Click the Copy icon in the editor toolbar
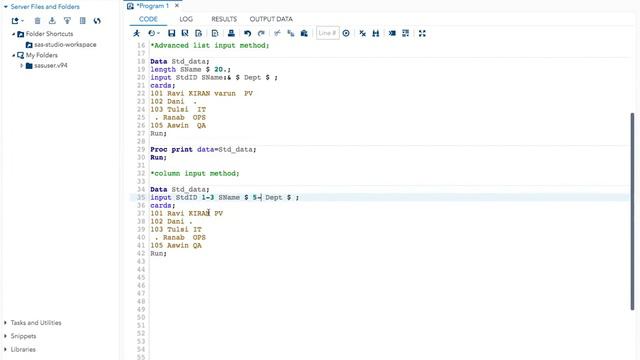 click(291, 33)
